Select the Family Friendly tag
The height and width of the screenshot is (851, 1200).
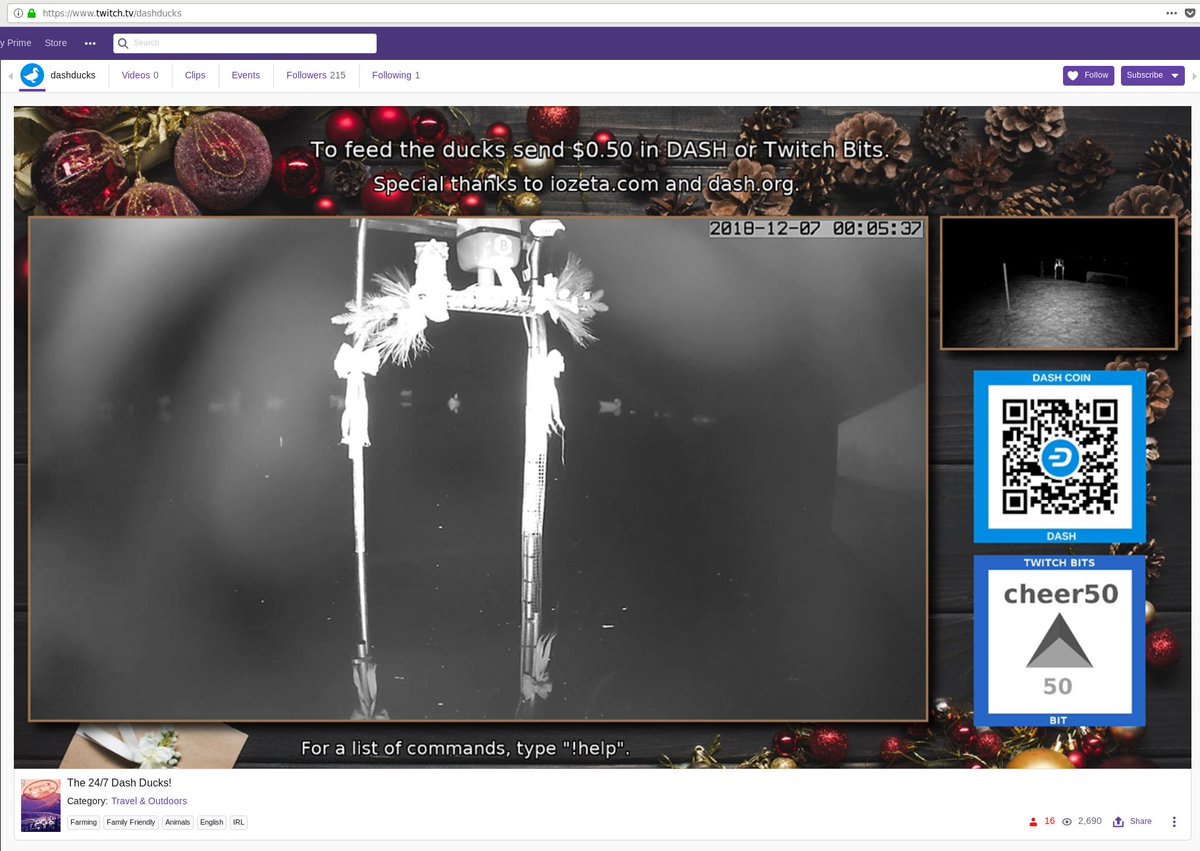[131, 822]
